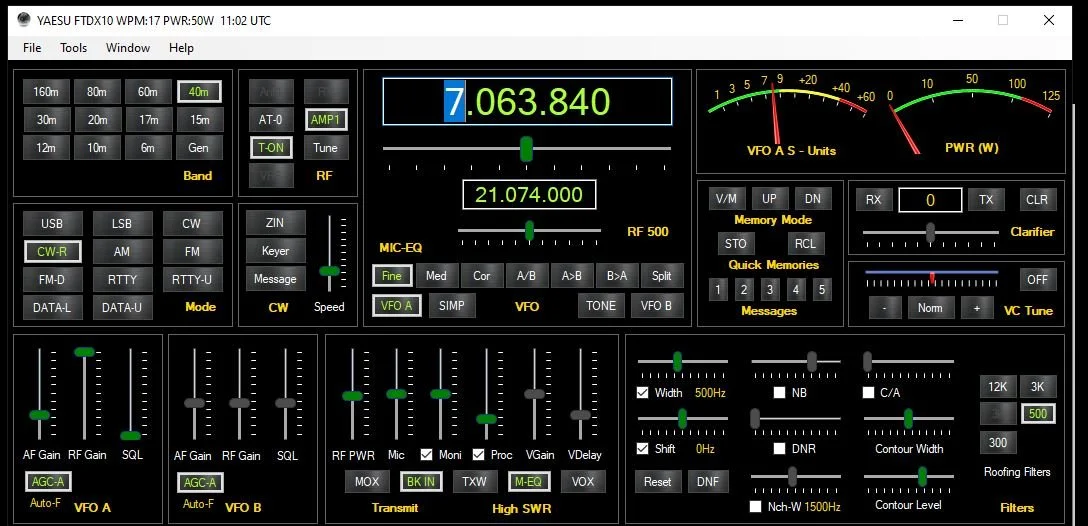The width and height of the screenshot is (1088, 526).
Task: Choose the Gen band button
Action: pyautogui.click(x=199, y=148)
